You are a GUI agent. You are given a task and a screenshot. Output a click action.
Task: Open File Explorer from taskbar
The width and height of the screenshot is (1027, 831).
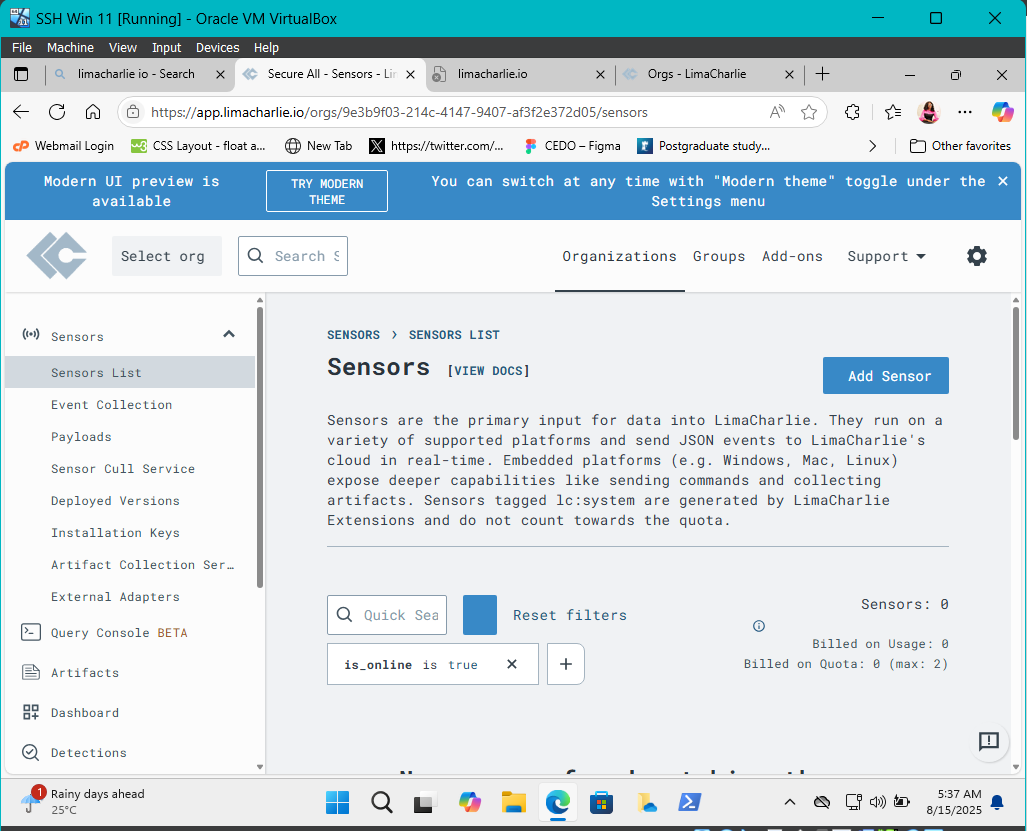pos(514,802)
